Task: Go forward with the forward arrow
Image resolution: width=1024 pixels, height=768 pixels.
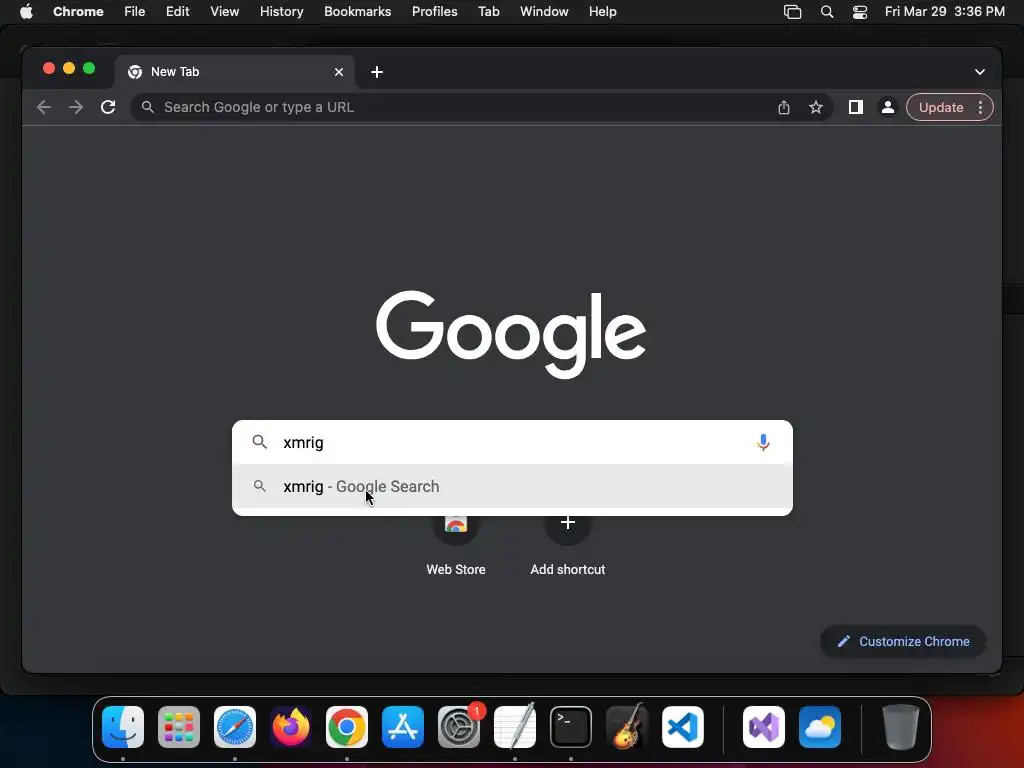Action: pos(76,107)
